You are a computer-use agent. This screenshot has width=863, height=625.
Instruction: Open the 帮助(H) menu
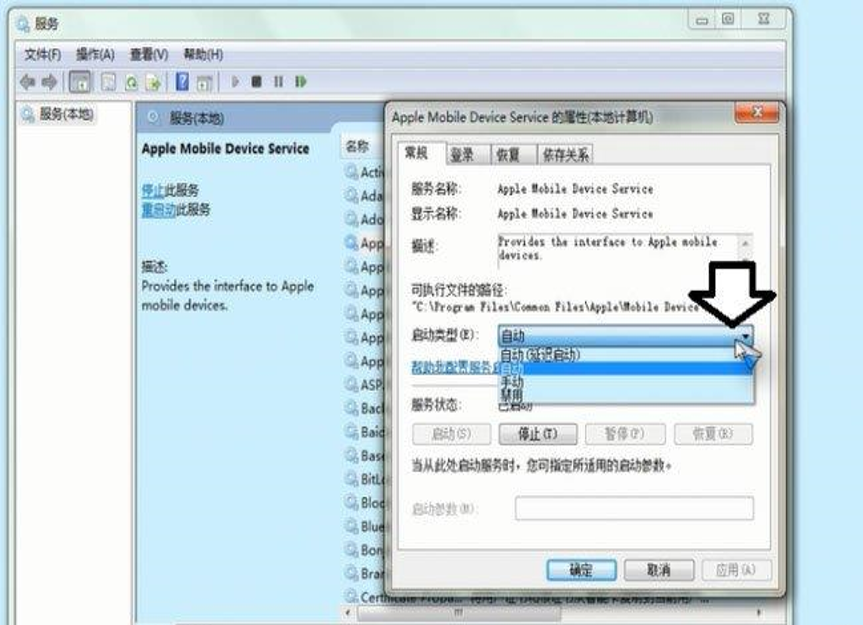coord(203,54)
